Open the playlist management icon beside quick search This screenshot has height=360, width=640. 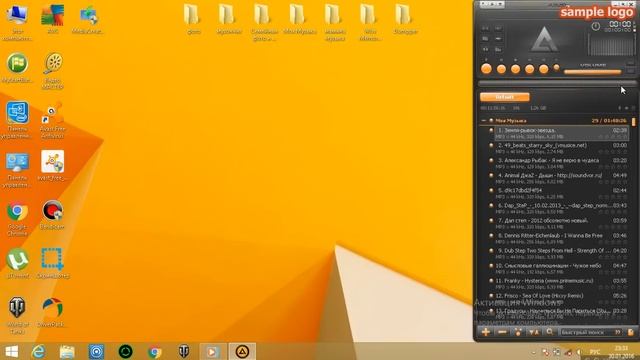pyautogui.click(x=631, y=332)
